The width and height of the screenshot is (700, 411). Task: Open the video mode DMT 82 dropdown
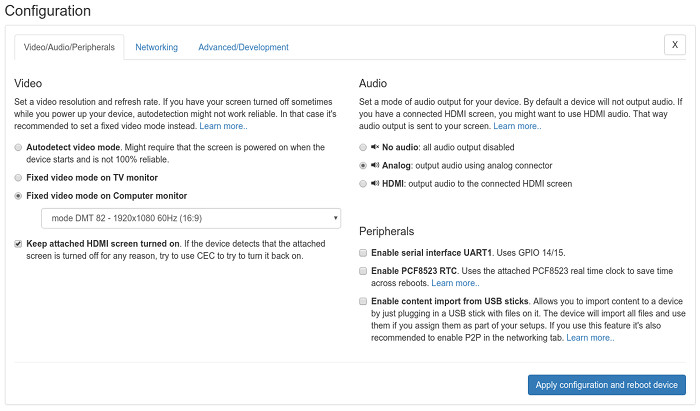tap(190, 219)
